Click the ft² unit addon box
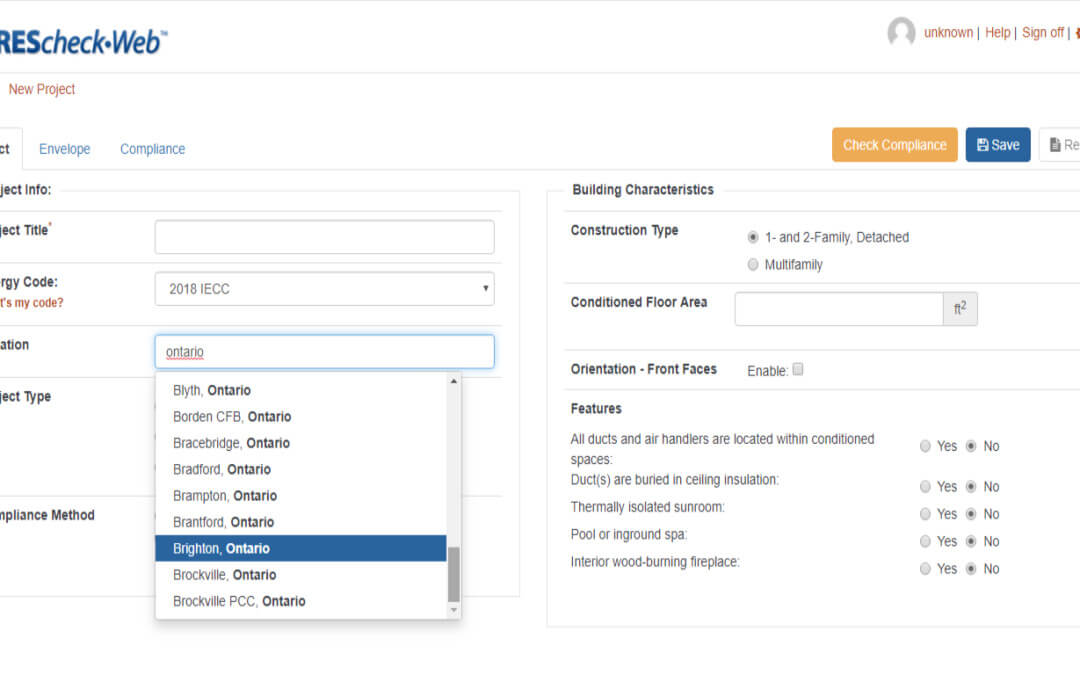This screenshot has width=1080, height=675. [960, 309]
